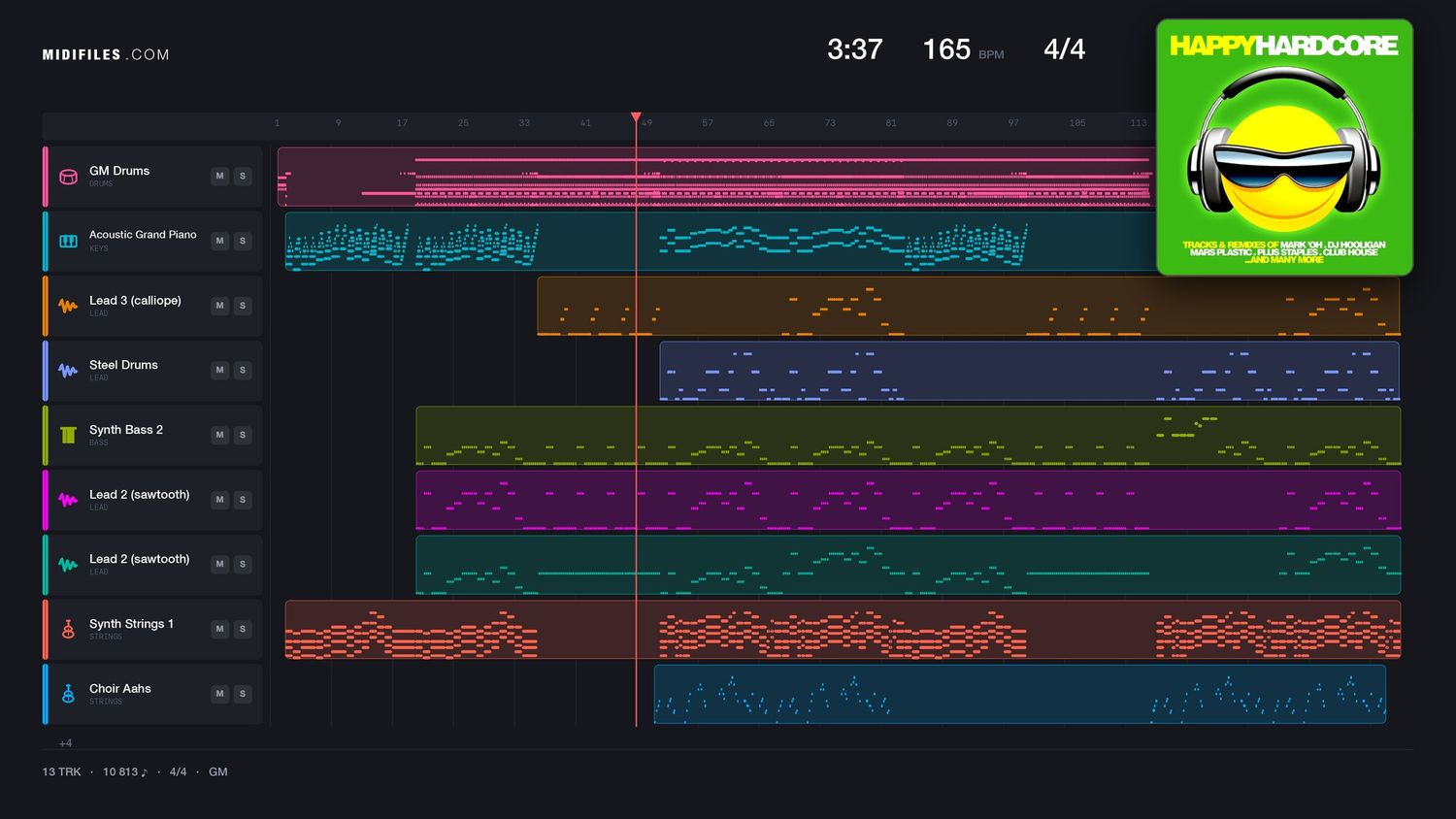Click the 4/4 time signature beside the tempo
This screenshot has height=819, width=1456.
(1065, 49)
